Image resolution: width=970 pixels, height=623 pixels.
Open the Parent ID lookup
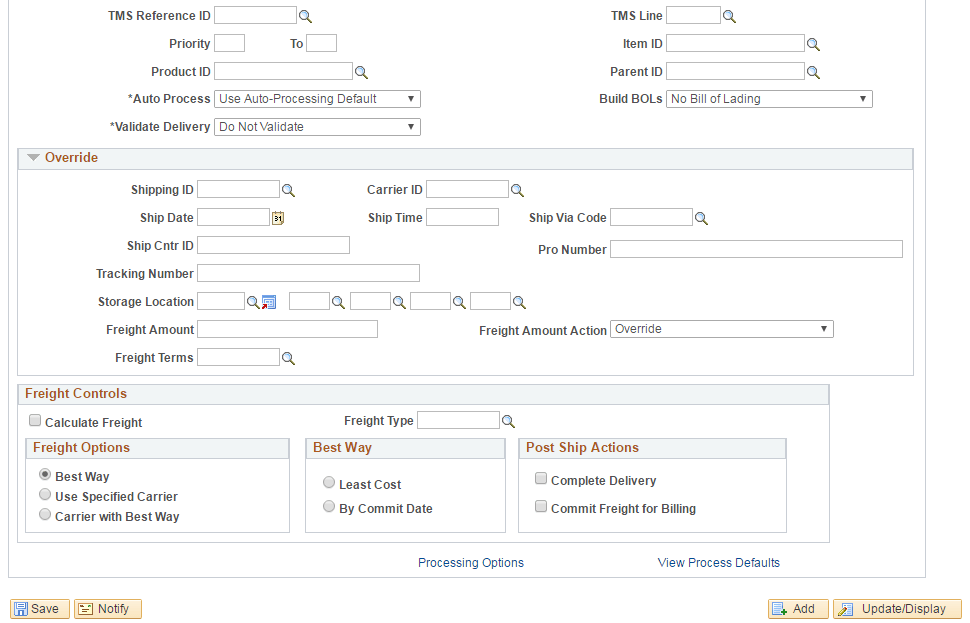coord(812,71)
